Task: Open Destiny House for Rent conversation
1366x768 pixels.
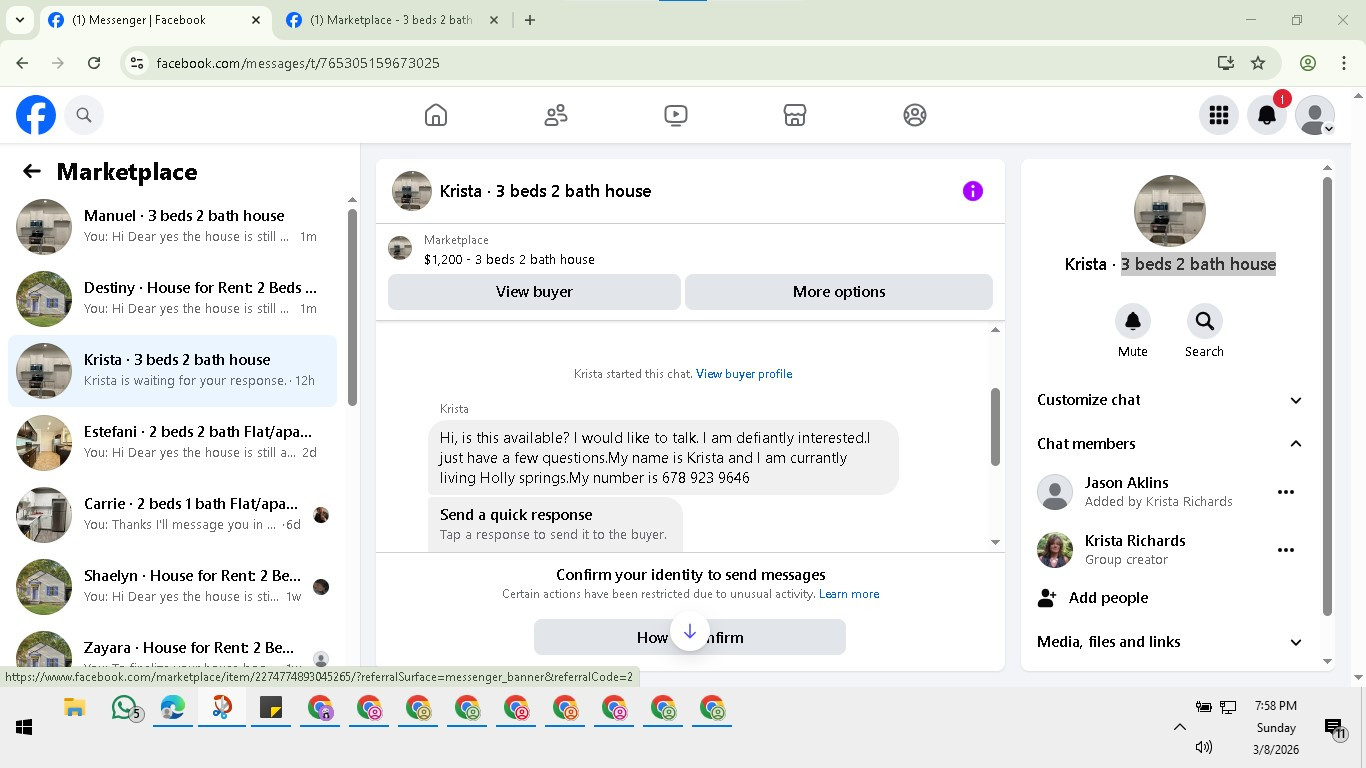Action: (172, 299)
